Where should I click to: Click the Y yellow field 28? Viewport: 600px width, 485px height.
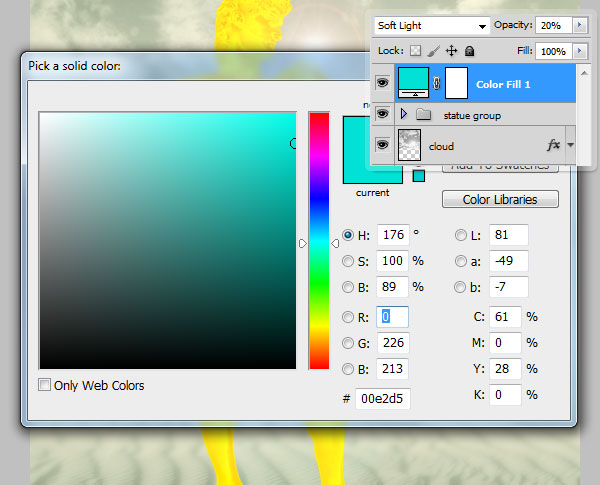(505, 369)
